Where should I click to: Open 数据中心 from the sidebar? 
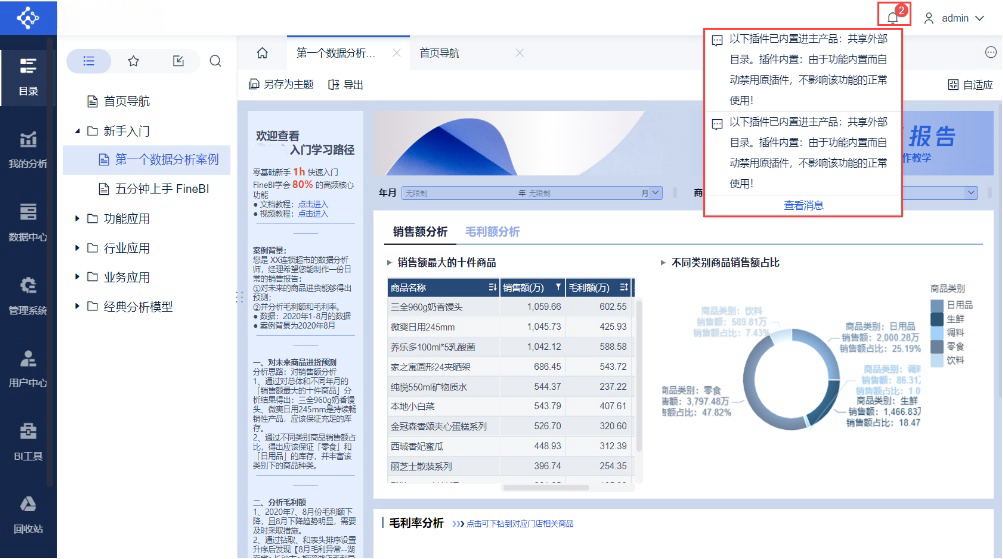tap(28, 223)
